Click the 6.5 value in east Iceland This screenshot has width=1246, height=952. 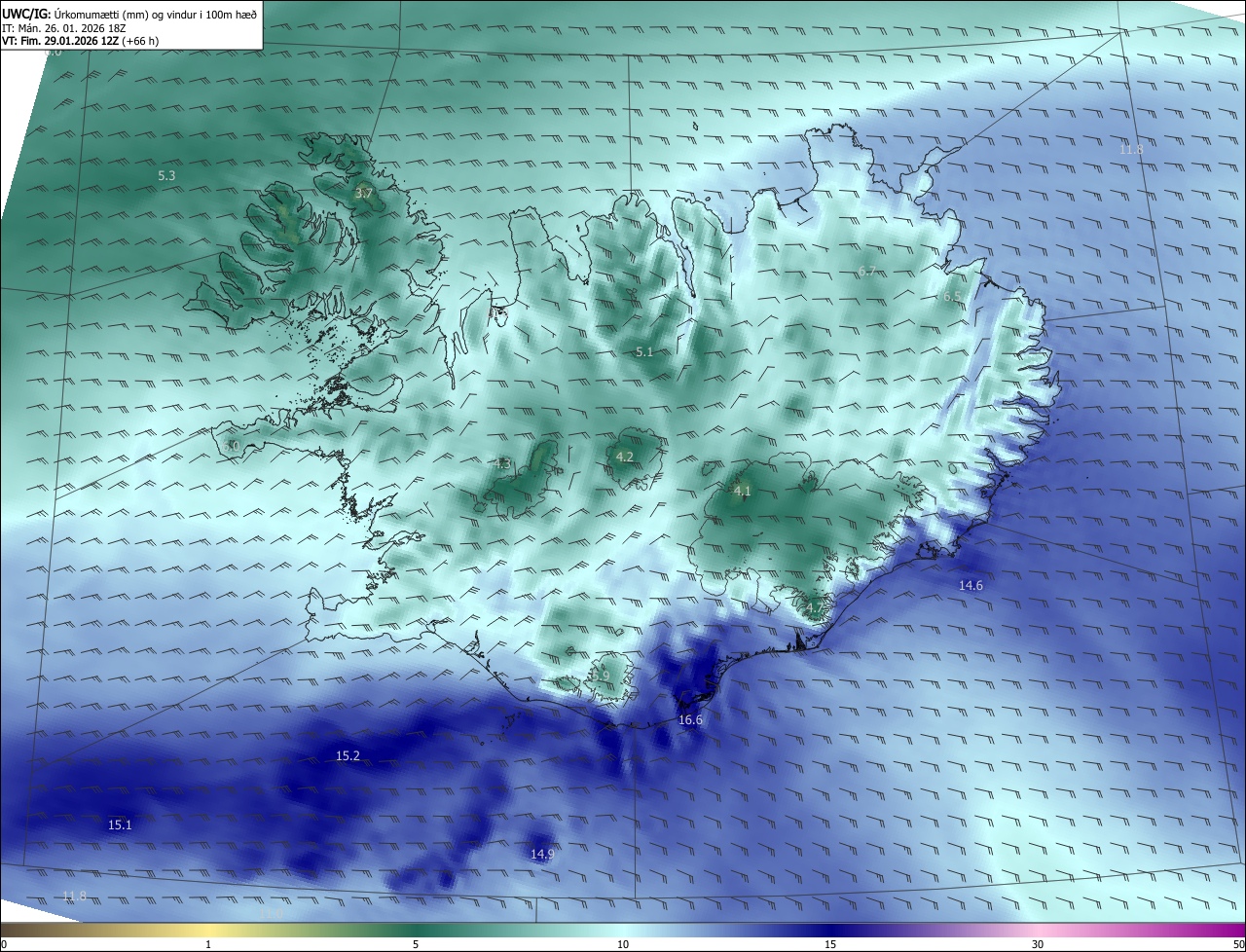coord(952,297)
